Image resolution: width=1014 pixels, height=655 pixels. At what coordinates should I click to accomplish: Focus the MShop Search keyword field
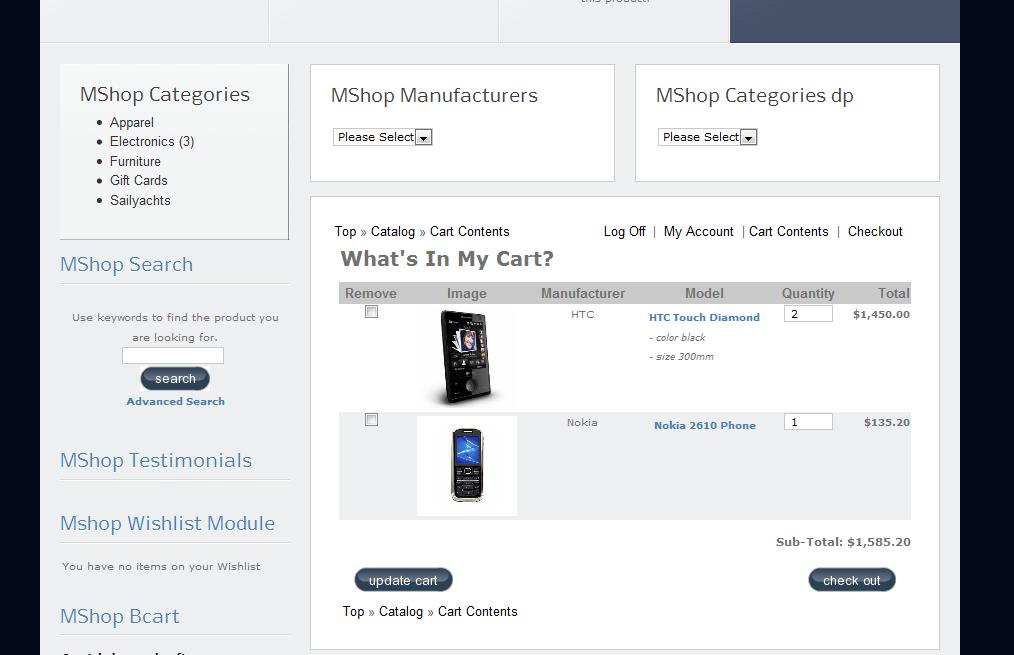[x=173, y=356]
